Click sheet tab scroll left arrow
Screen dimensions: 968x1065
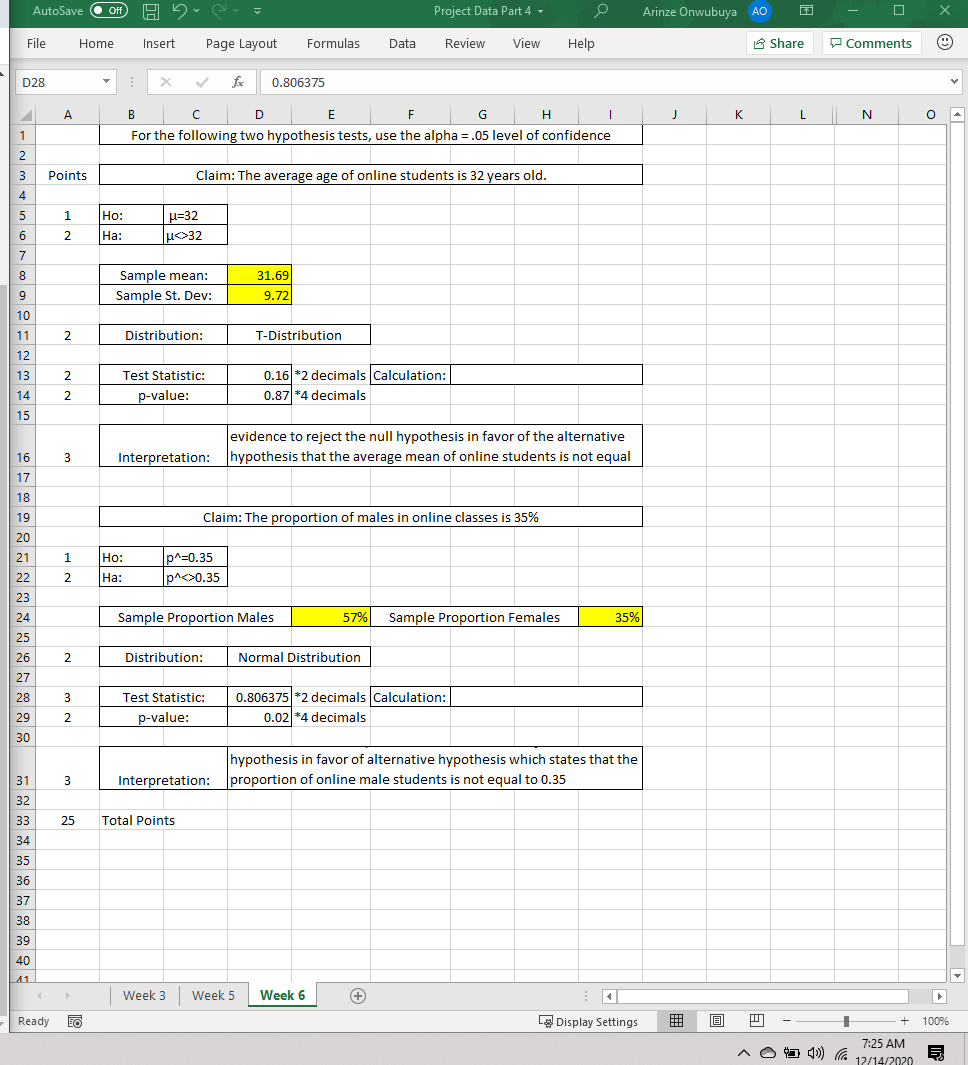click(39, 996)
